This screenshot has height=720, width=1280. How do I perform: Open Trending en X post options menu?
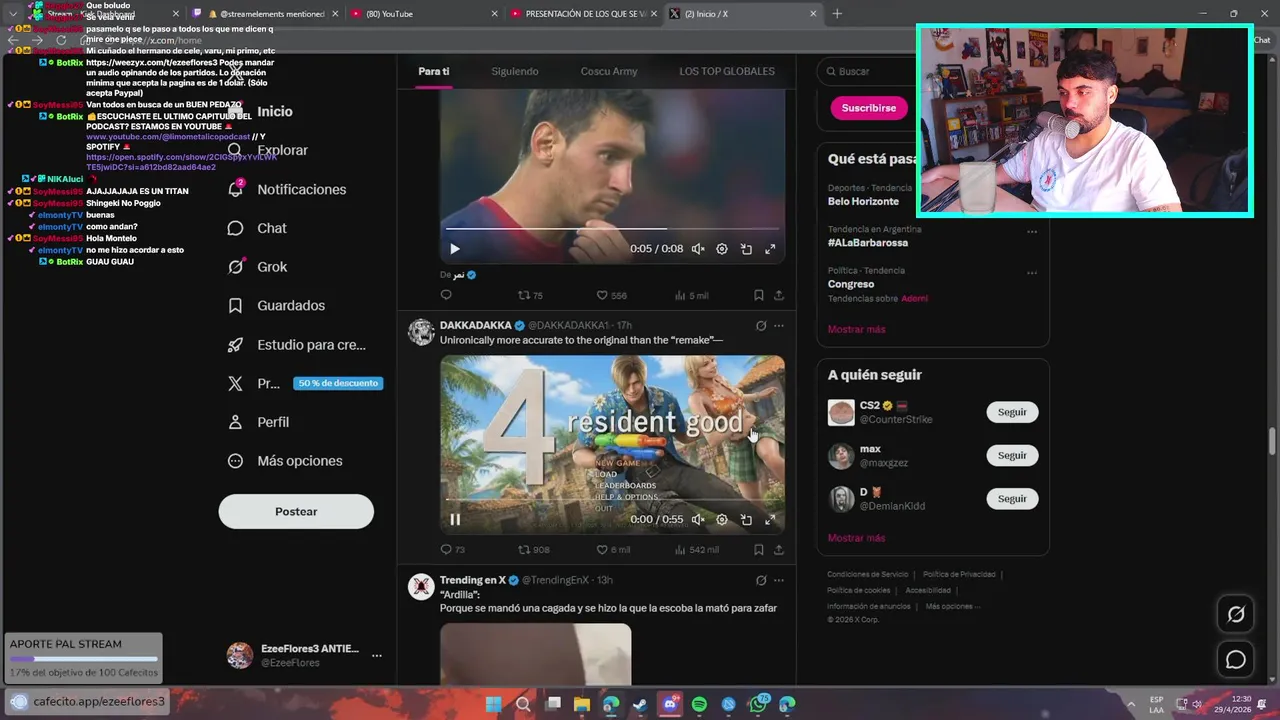779,580
